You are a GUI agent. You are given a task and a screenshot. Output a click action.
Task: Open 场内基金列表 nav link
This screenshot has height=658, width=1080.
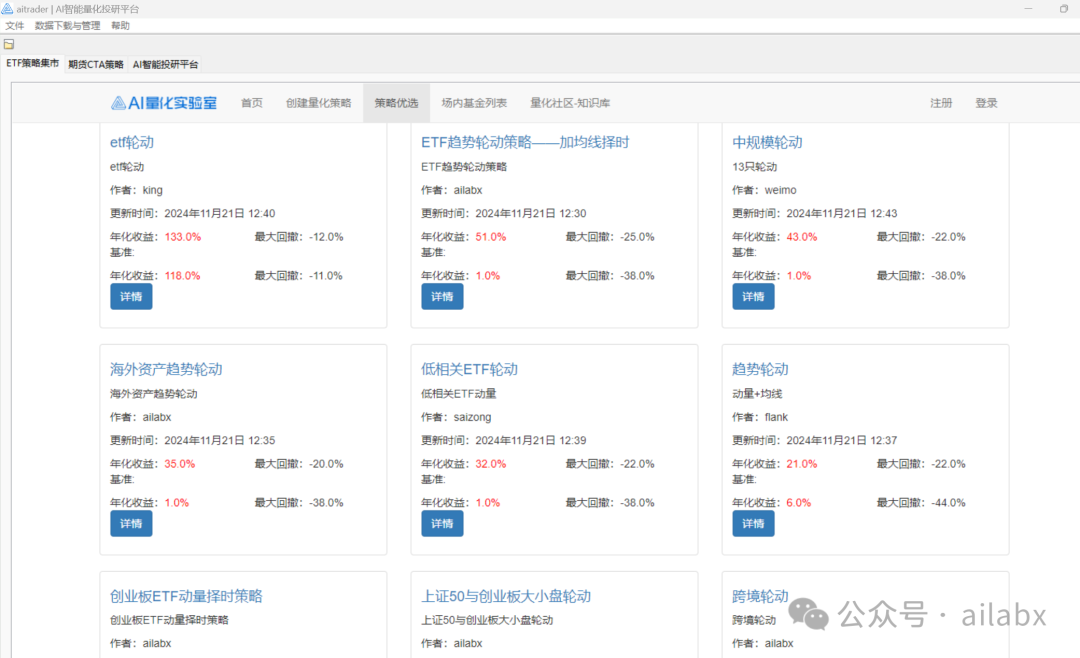[474, 103]
